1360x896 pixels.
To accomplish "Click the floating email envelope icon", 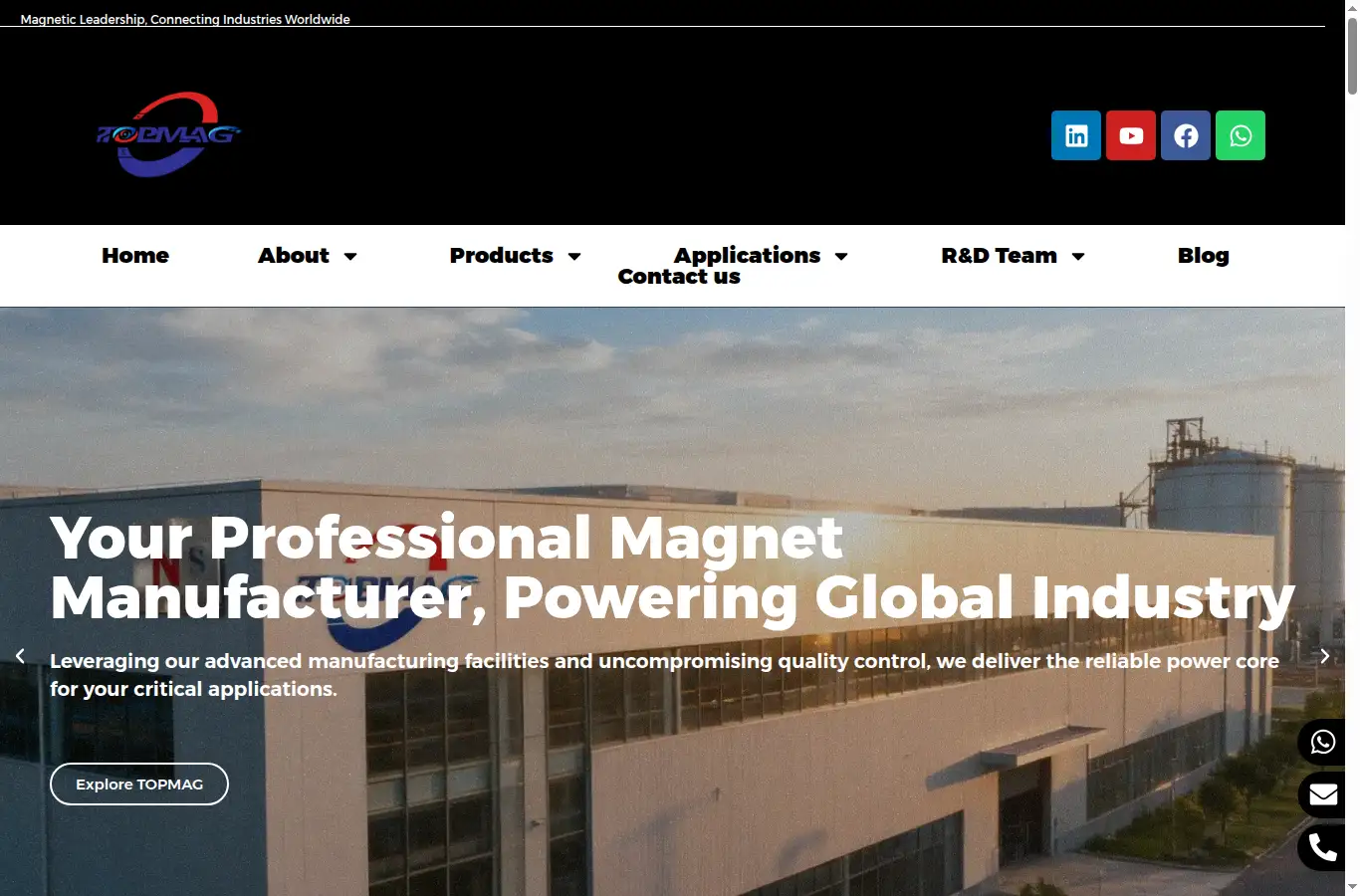I will (1322, 794).
